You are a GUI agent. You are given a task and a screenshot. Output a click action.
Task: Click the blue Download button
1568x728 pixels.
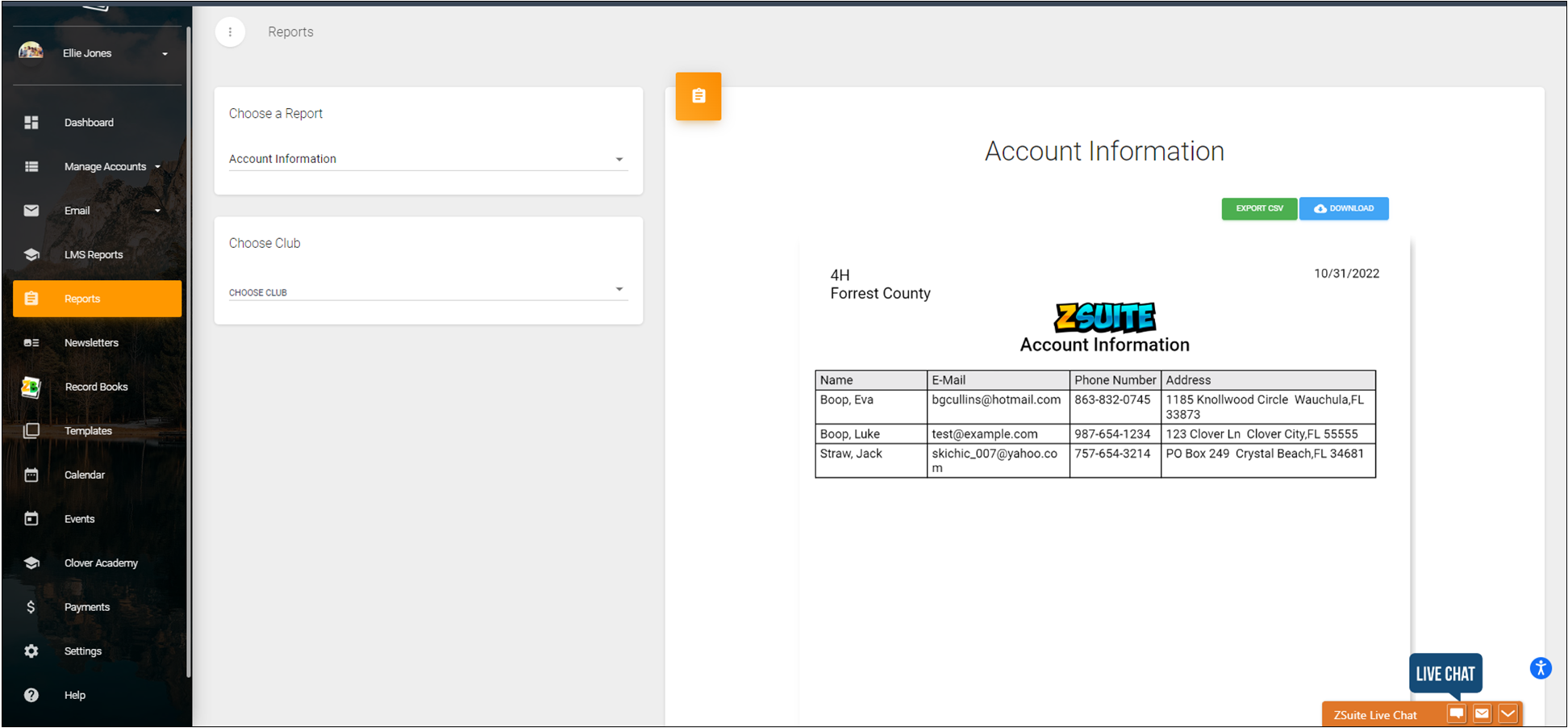point(1344,209)
